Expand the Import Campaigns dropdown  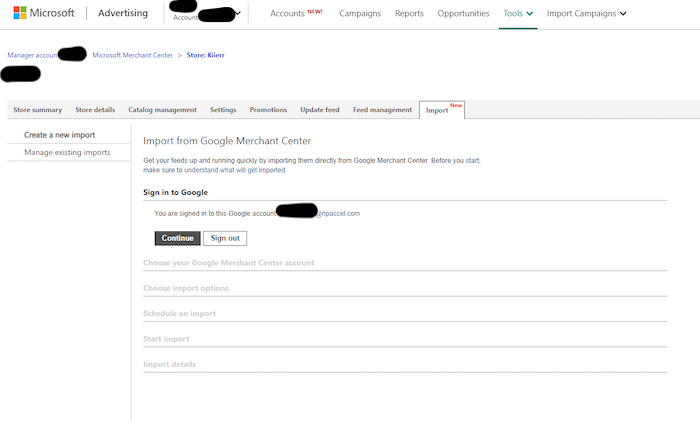(586, 13)
